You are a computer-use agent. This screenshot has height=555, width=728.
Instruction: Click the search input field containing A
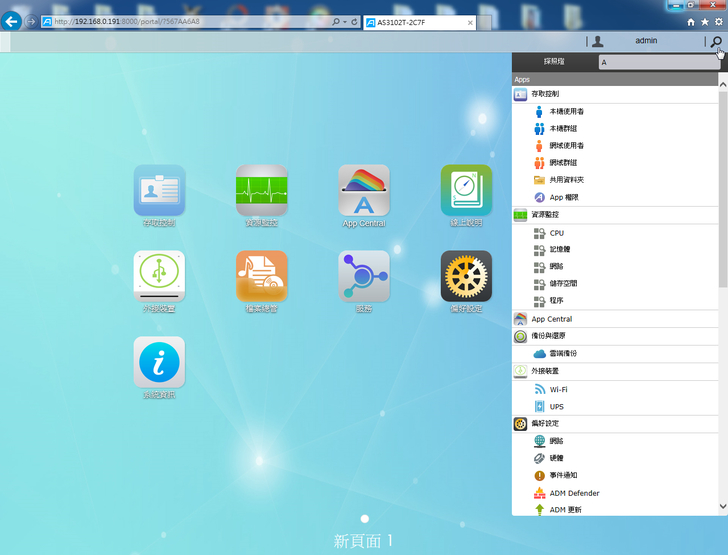655,62
